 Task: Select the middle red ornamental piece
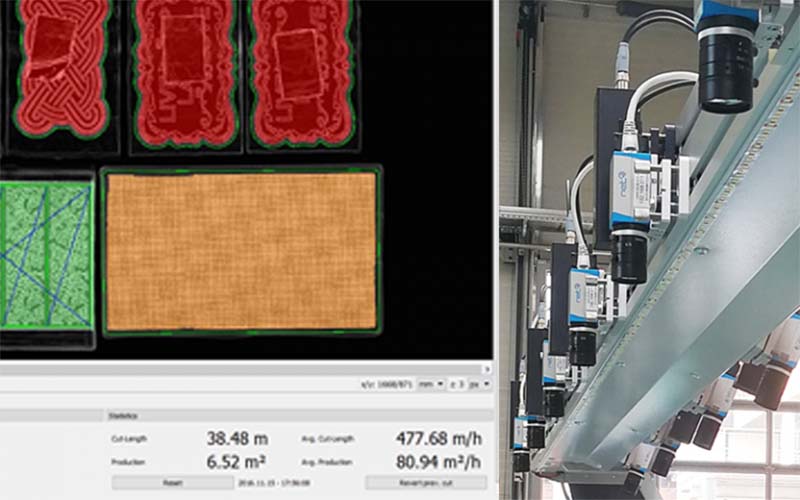183,70
